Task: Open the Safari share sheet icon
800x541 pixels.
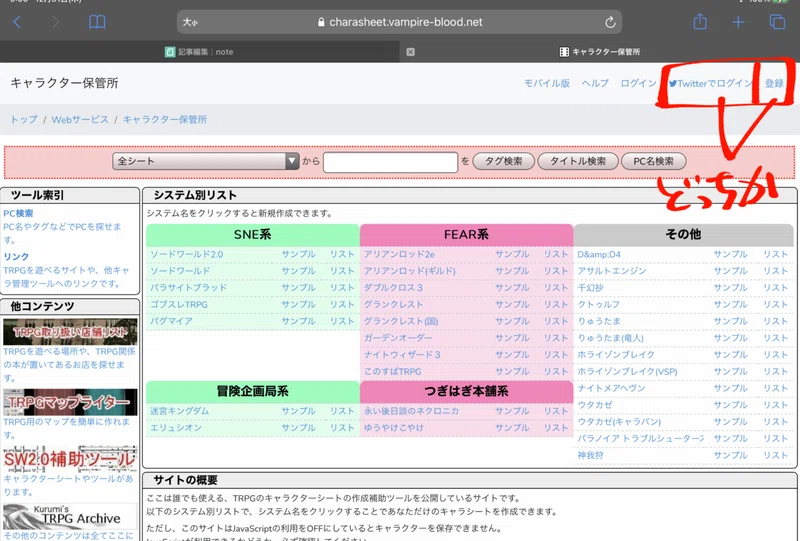Action: pos(700,21)
